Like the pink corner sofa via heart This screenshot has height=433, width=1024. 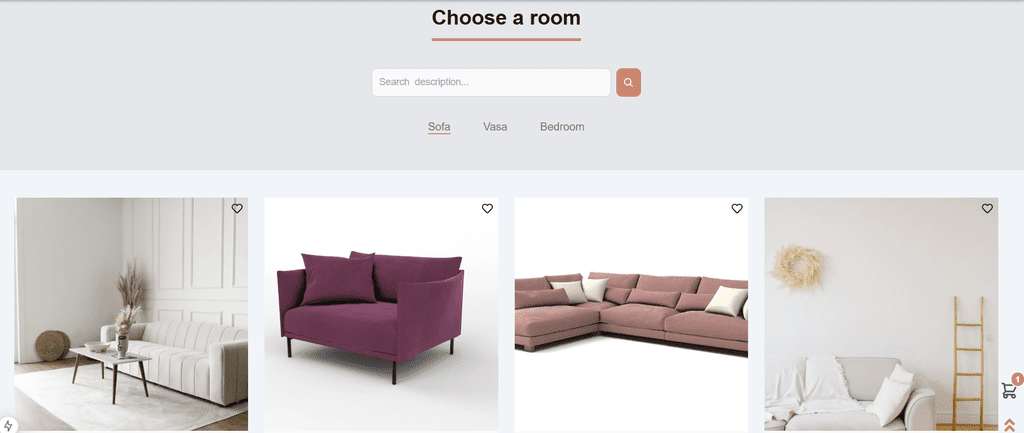tap(737, 208)
